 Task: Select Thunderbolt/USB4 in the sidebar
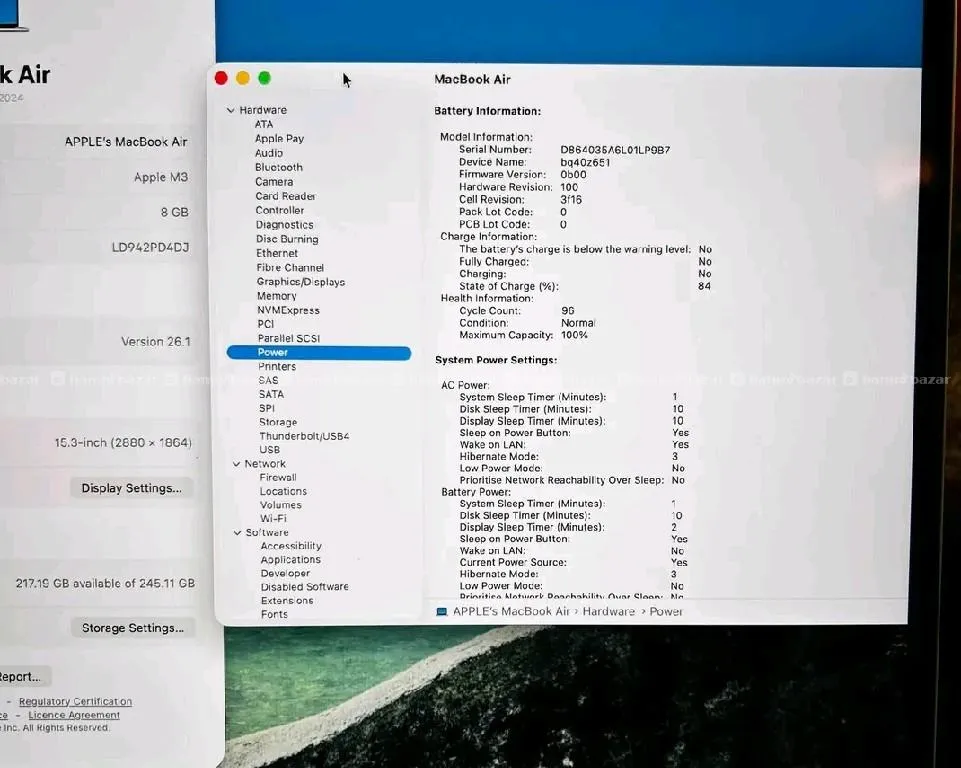coord(304,436)
